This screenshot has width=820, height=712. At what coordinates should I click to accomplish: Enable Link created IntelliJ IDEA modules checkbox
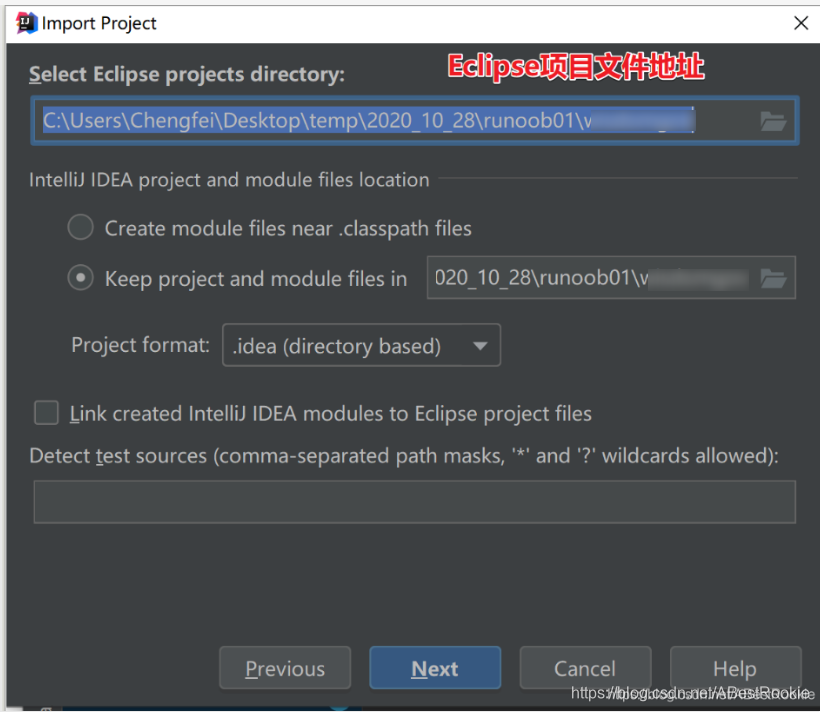click(47, 413)
